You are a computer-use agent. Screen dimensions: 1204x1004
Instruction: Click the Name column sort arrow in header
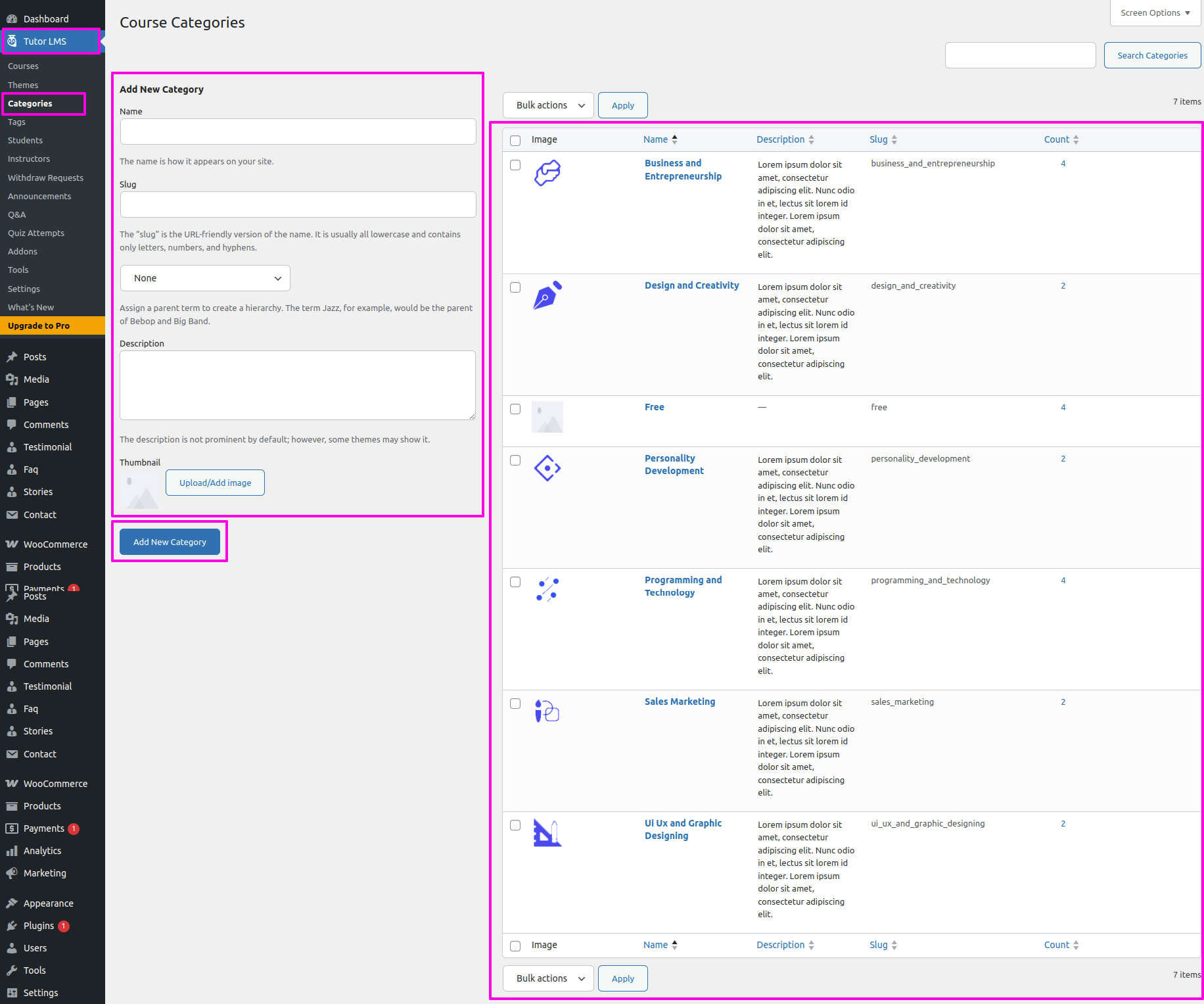[674, 139]
